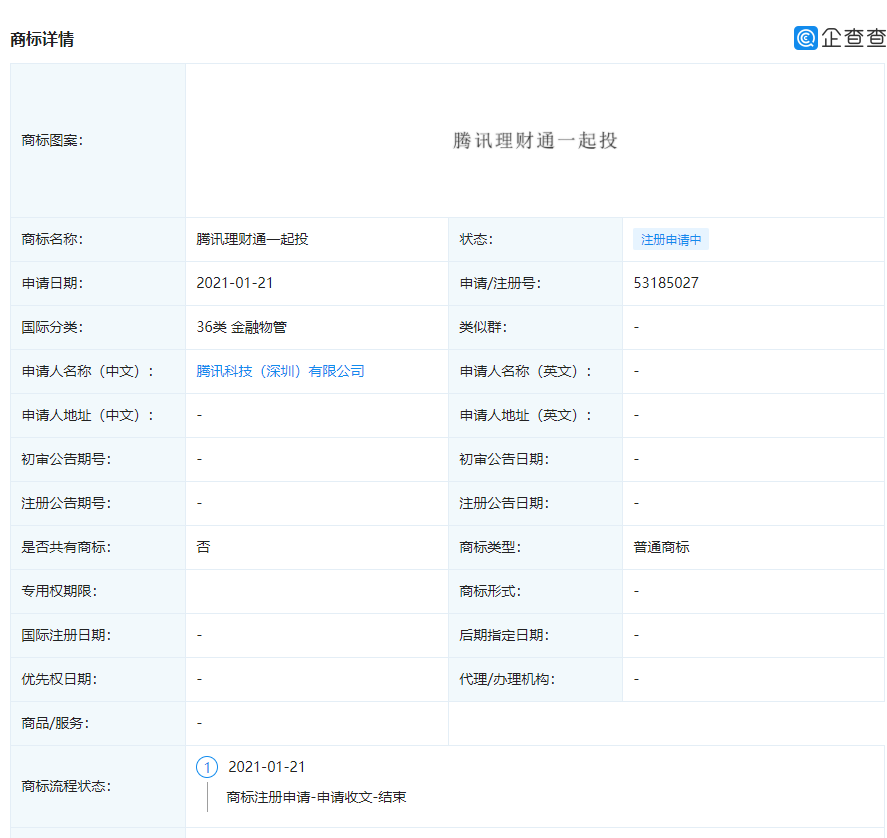Click the 后期指定日期 label

(x=504, y=635)
